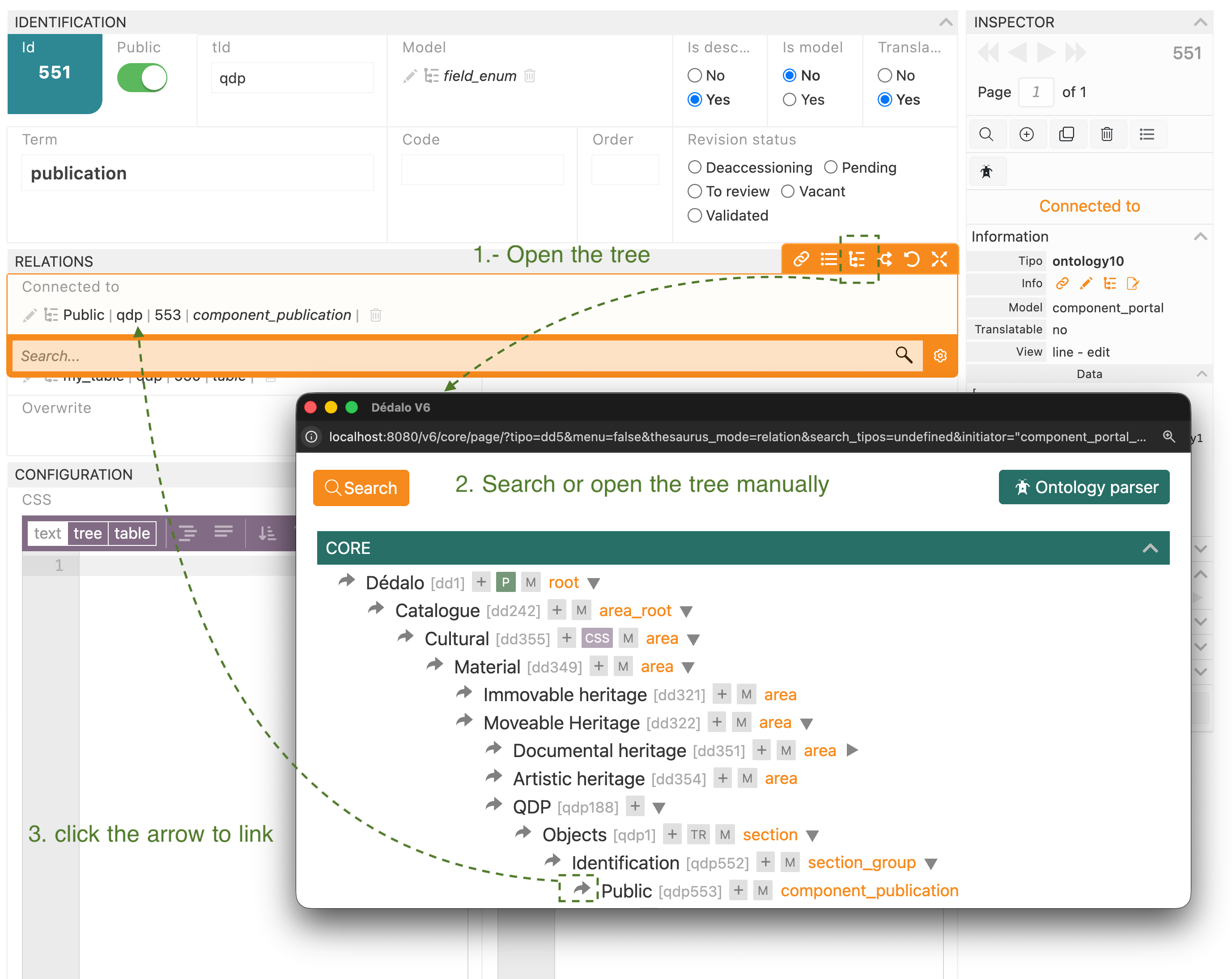Click the refresh icon in Relations toolbar
Screen dimensions: 1232x979
[912, 260]
